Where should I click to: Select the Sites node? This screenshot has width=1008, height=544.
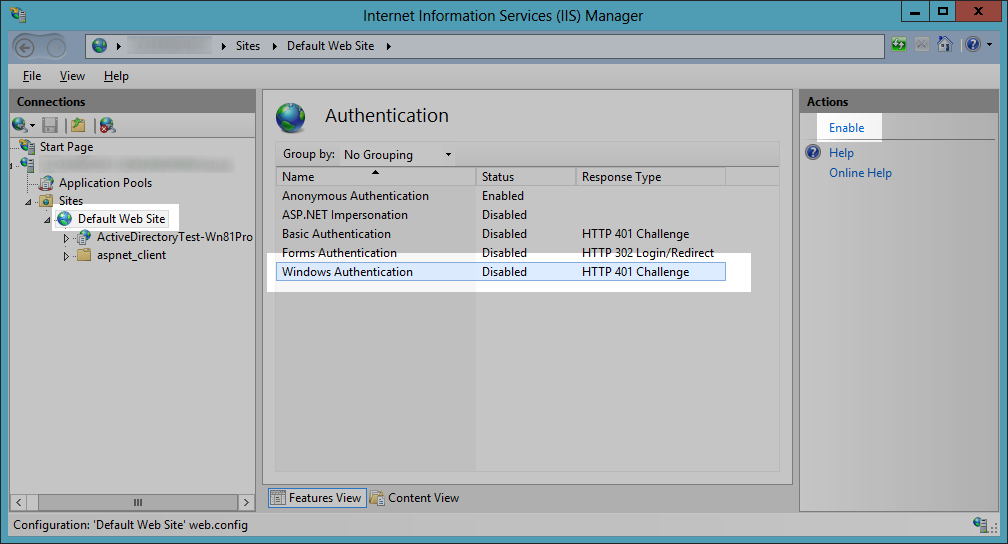pos(71,201)
